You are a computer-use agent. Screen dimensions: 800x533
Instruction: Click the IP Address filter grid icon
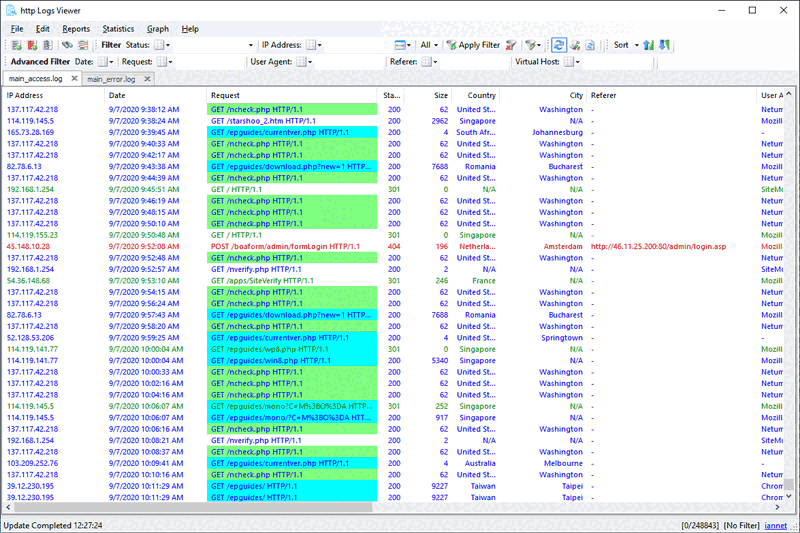click(x=311, y=45)
